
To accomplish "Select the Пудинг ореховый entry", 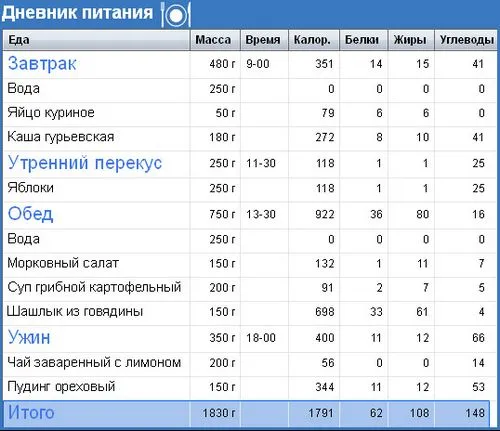I will 61,387.
